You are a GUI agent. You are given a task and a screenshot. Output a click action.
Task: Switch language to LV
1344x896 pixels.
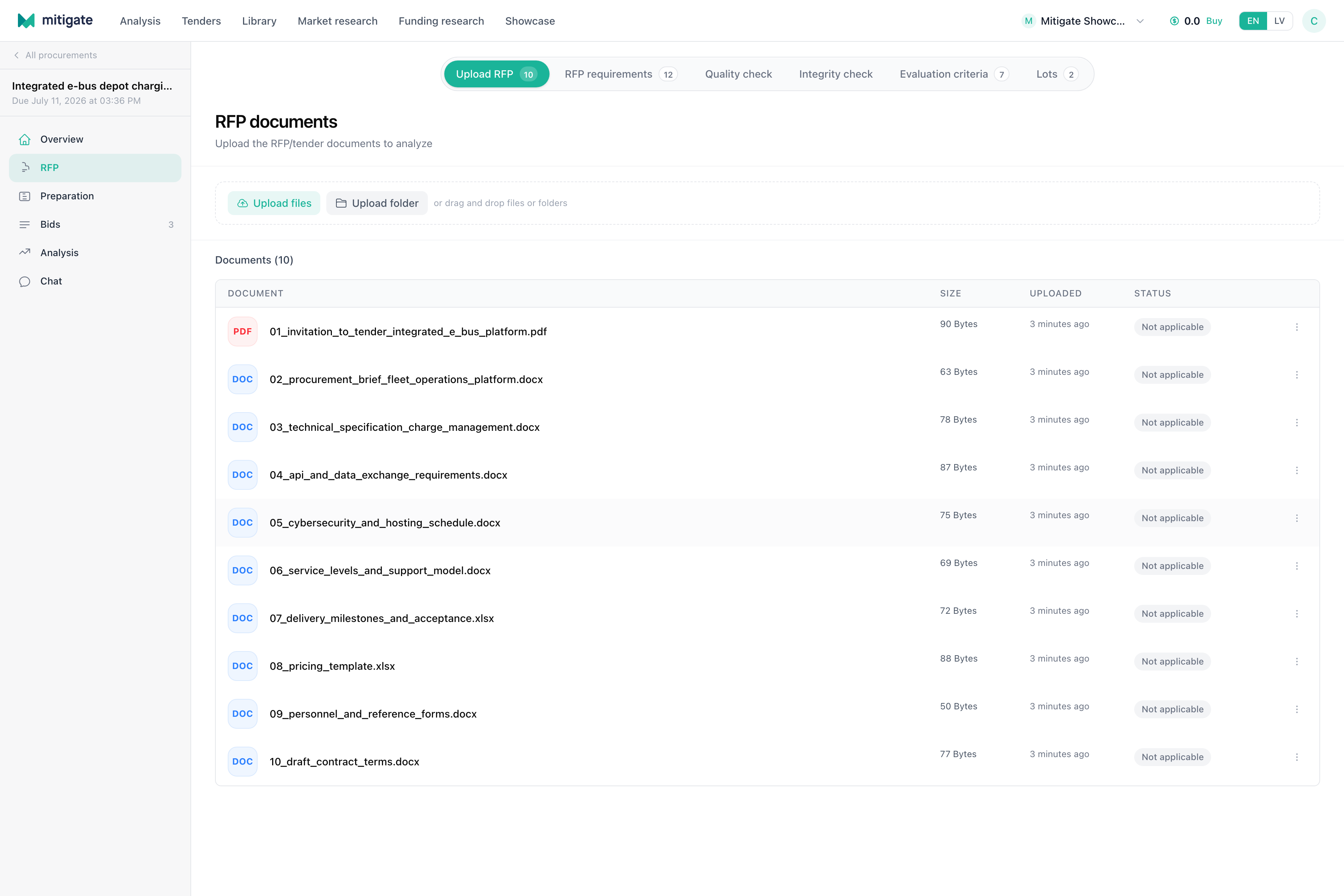(x=1279, y=21)
